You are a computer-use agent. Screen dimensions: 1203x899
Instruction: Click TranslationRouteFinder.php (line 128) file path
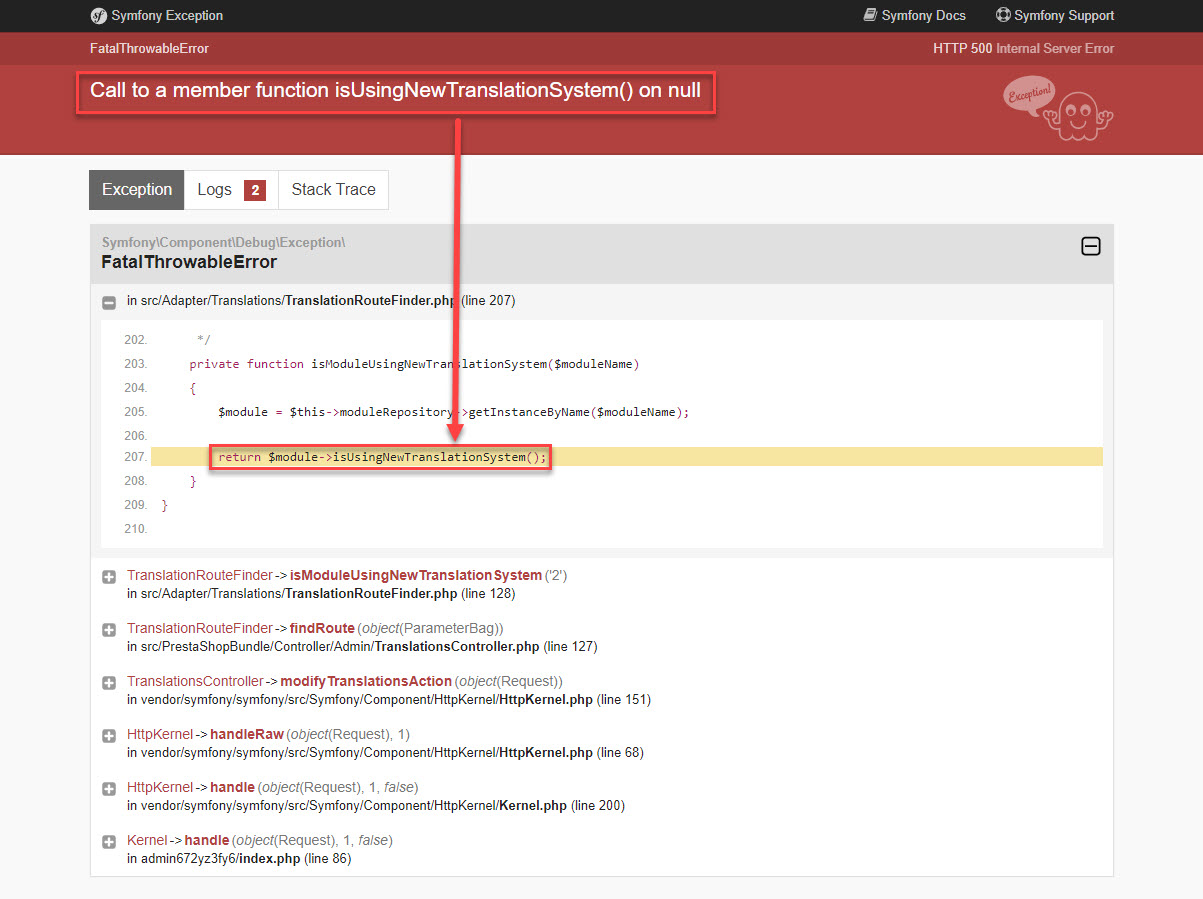321,594
